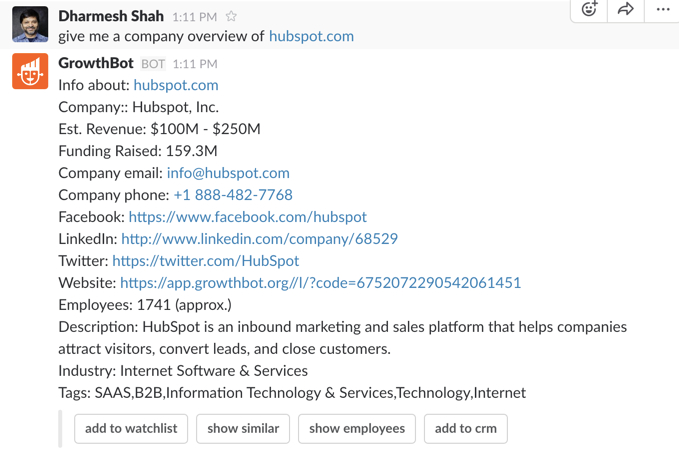
Task: Open the HubSpot Facebook page link
Action: 248,217
